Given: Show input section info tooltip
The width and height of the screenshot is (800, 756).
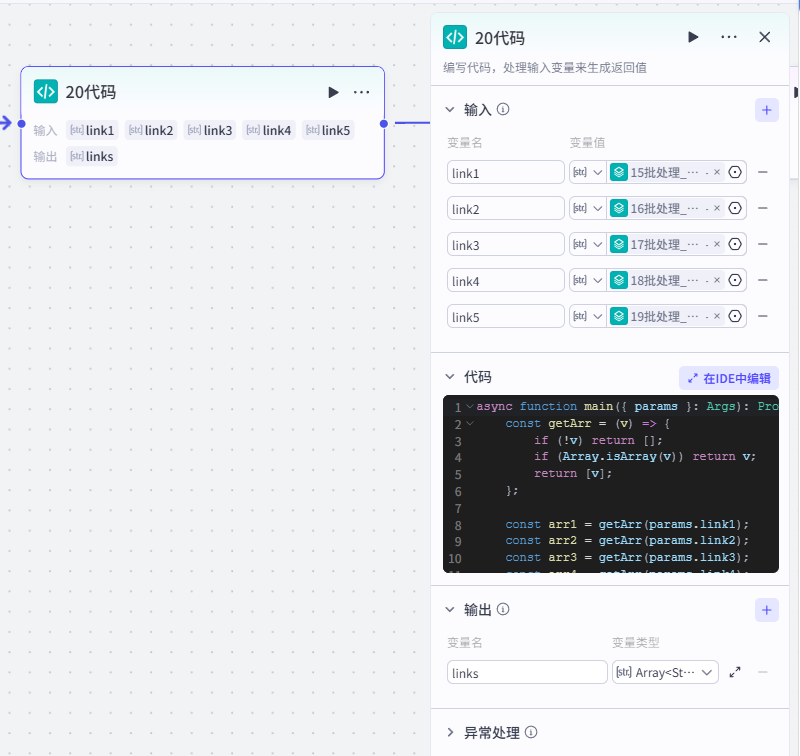Looking at the screenshot, I should 503,110.
